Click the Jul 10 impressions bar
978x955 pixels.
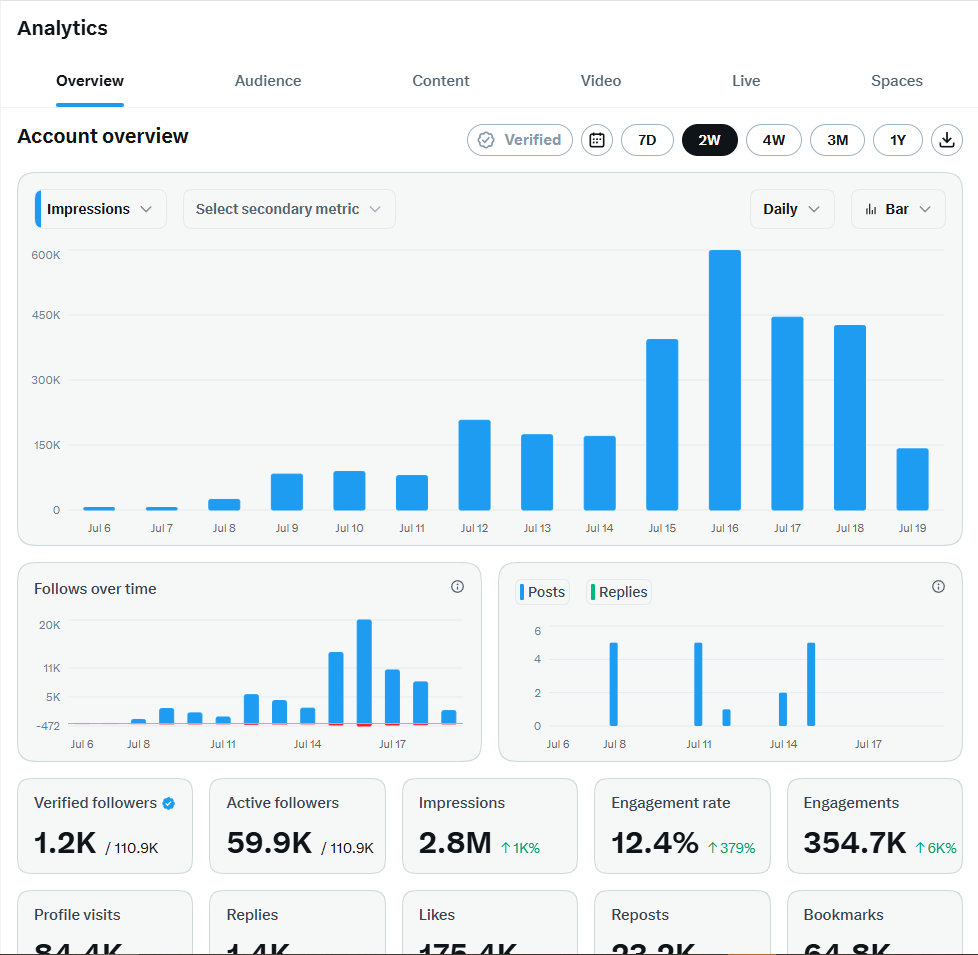[x=349, y=490]
